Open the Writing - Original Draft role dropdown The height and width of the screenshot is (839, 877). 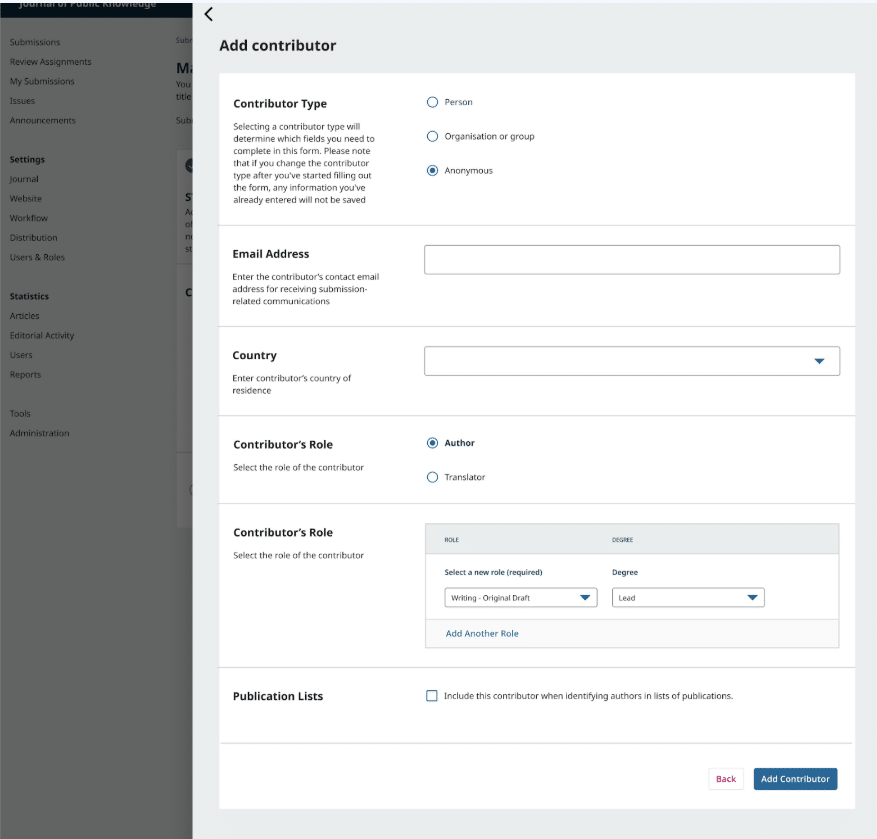(520, 598)
